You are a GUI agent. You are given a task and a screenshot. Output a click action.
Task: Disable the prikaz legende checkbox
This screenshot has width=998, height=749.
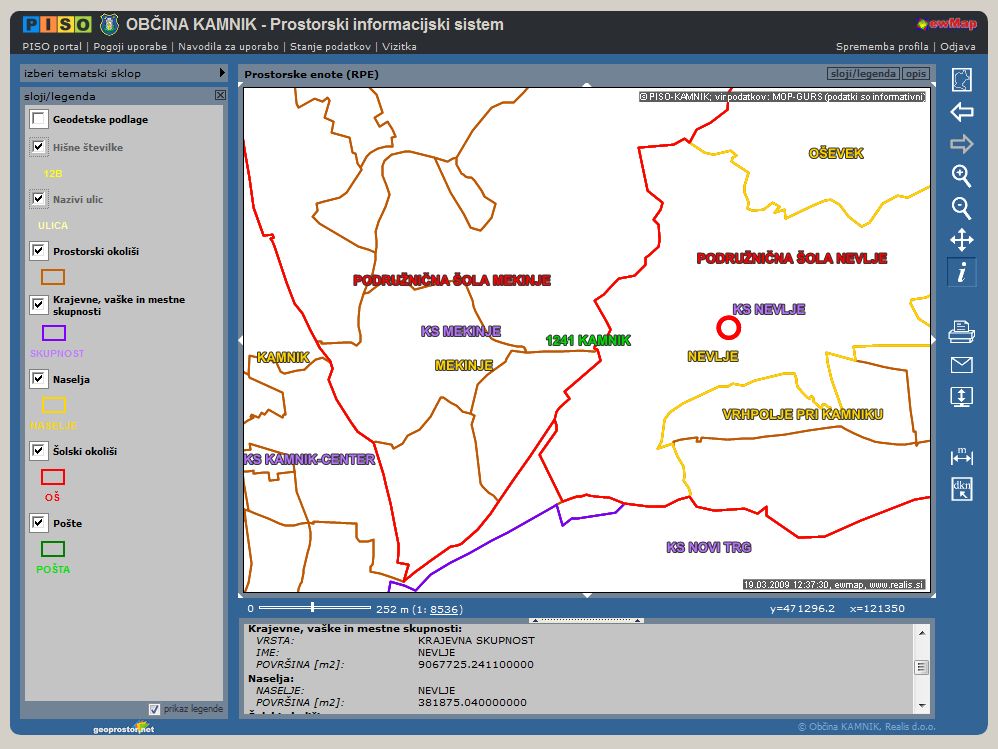coord(154,709)
